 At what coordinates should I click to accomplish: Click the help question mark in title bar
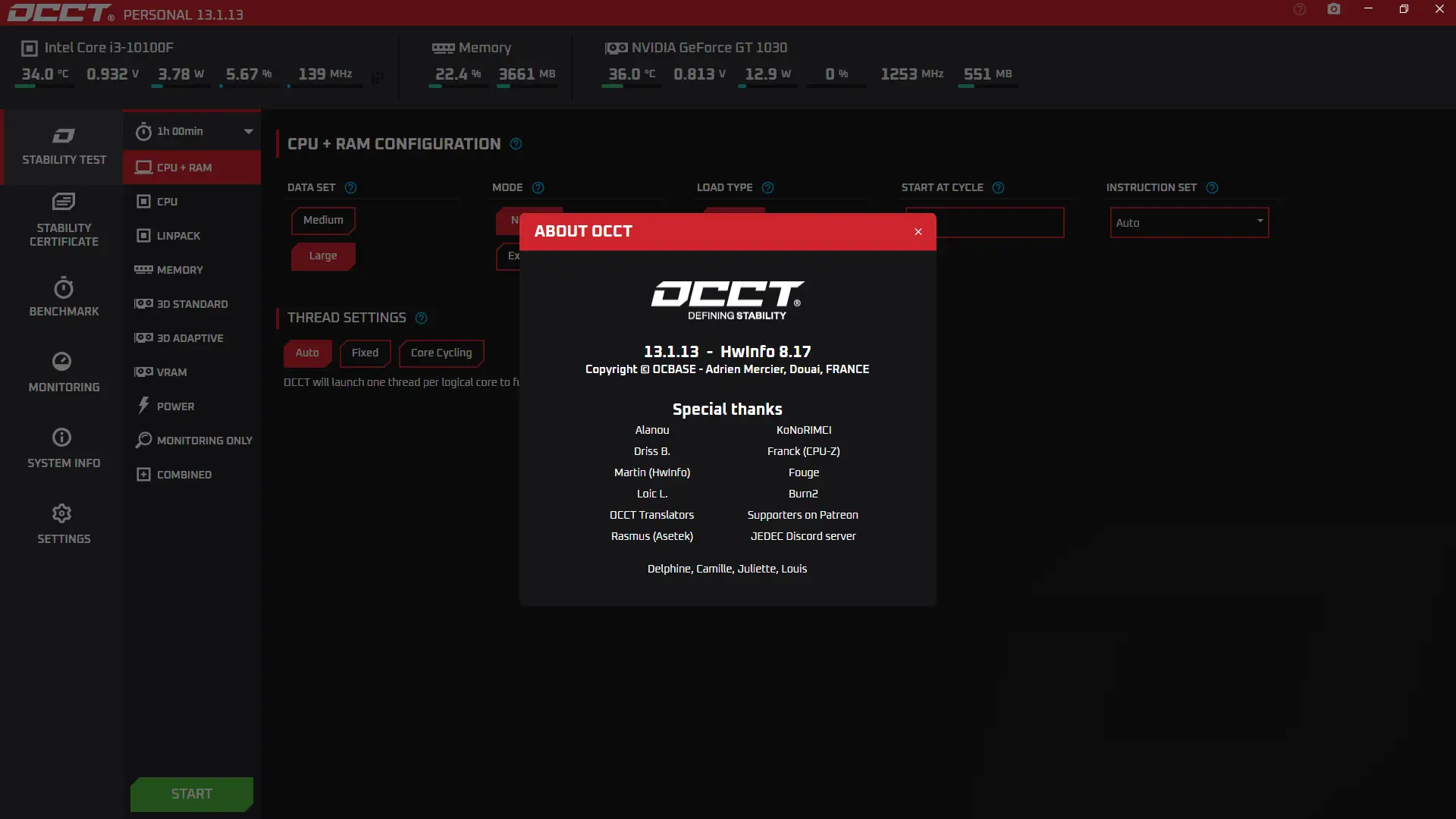(x=1299, y=9)
